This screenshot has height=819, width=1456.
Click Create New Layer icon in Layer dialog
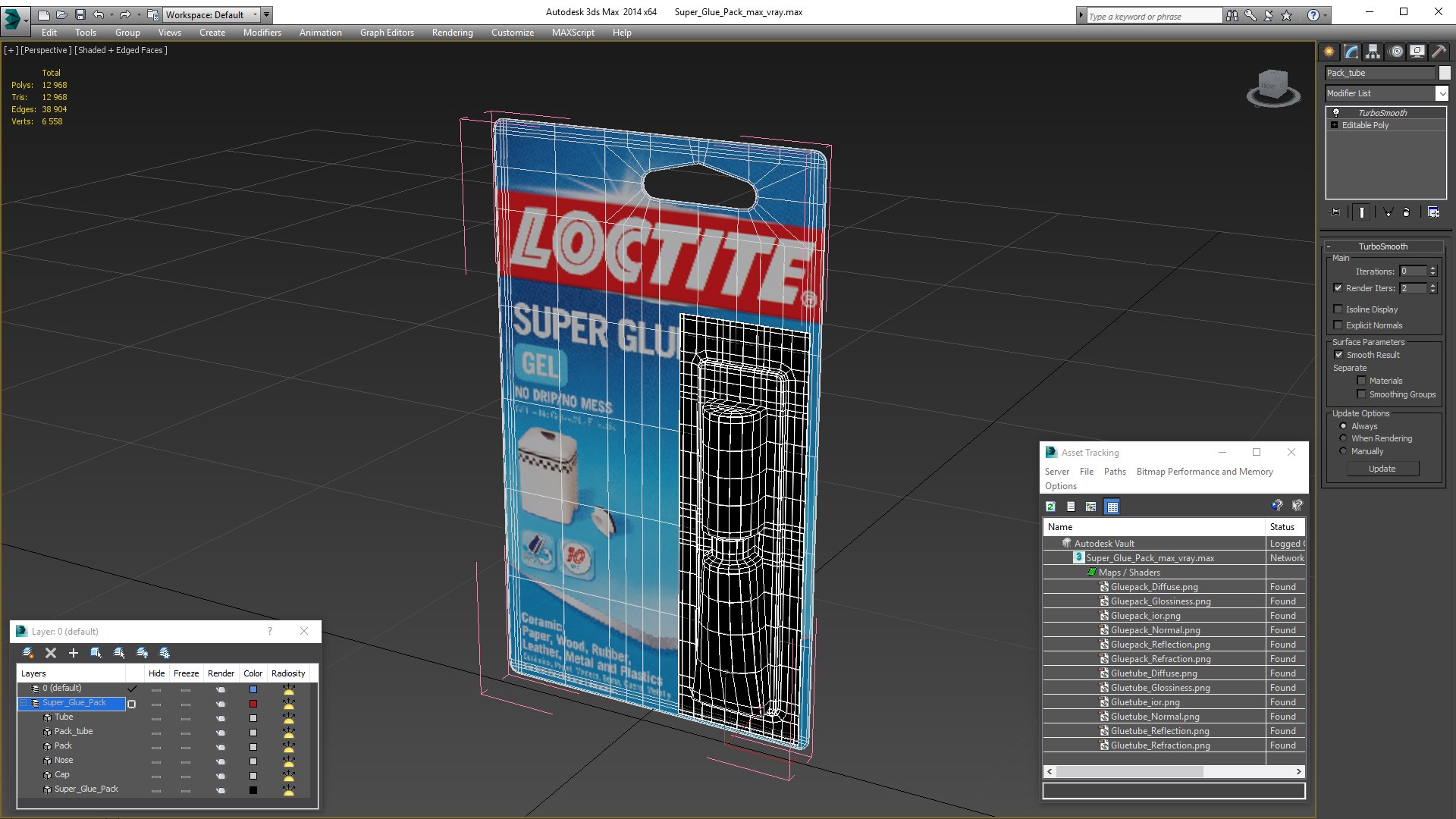(x=28, y=653)
